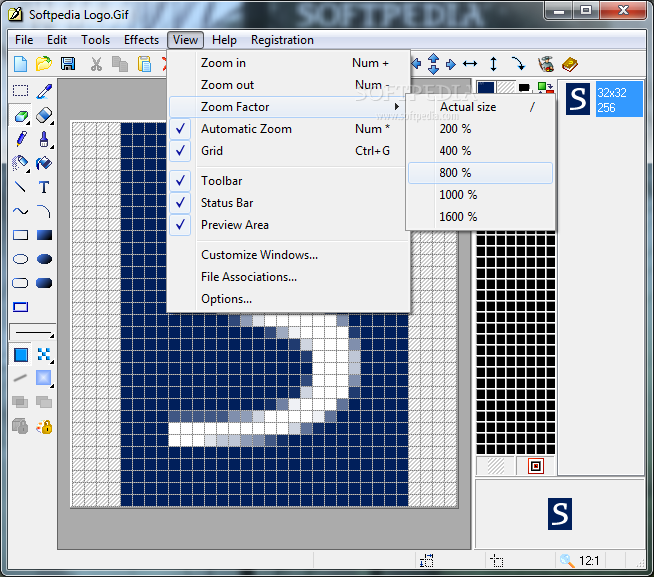Screen dimensions: 654x577
Task: Set zoom factor to 1600 %
Action: [x=480, y=217]
